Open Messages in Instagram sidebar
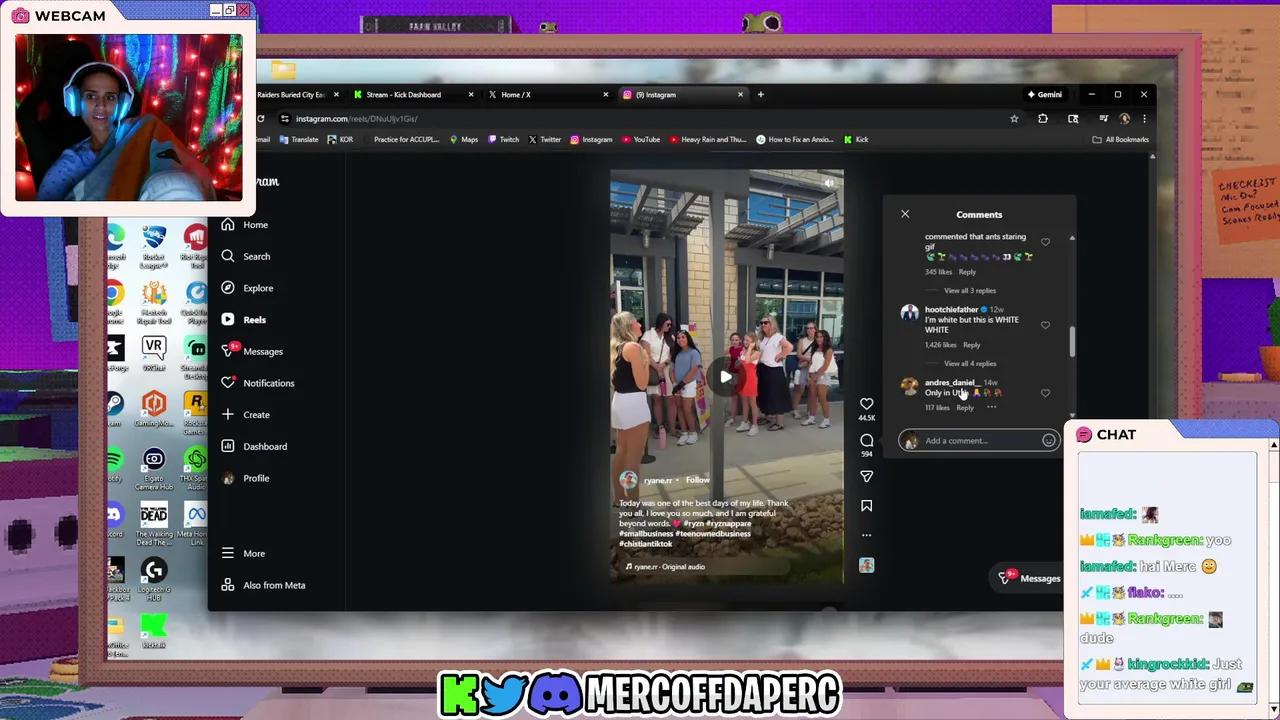This screenshot has height=720, width=1280. tap(252, 351)
